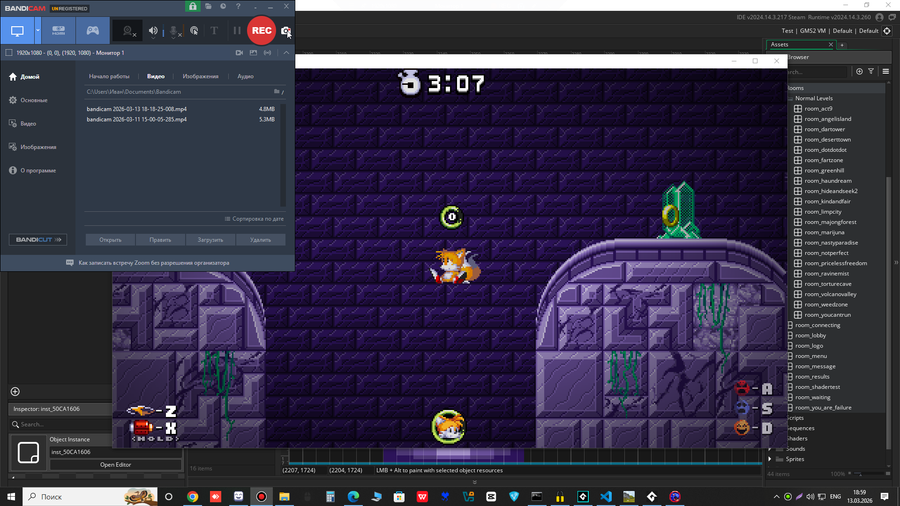This screenshot has width=900, height=506.
Task: Open Visual Studio Code from taskbar
Action: [x=606, y=497]
